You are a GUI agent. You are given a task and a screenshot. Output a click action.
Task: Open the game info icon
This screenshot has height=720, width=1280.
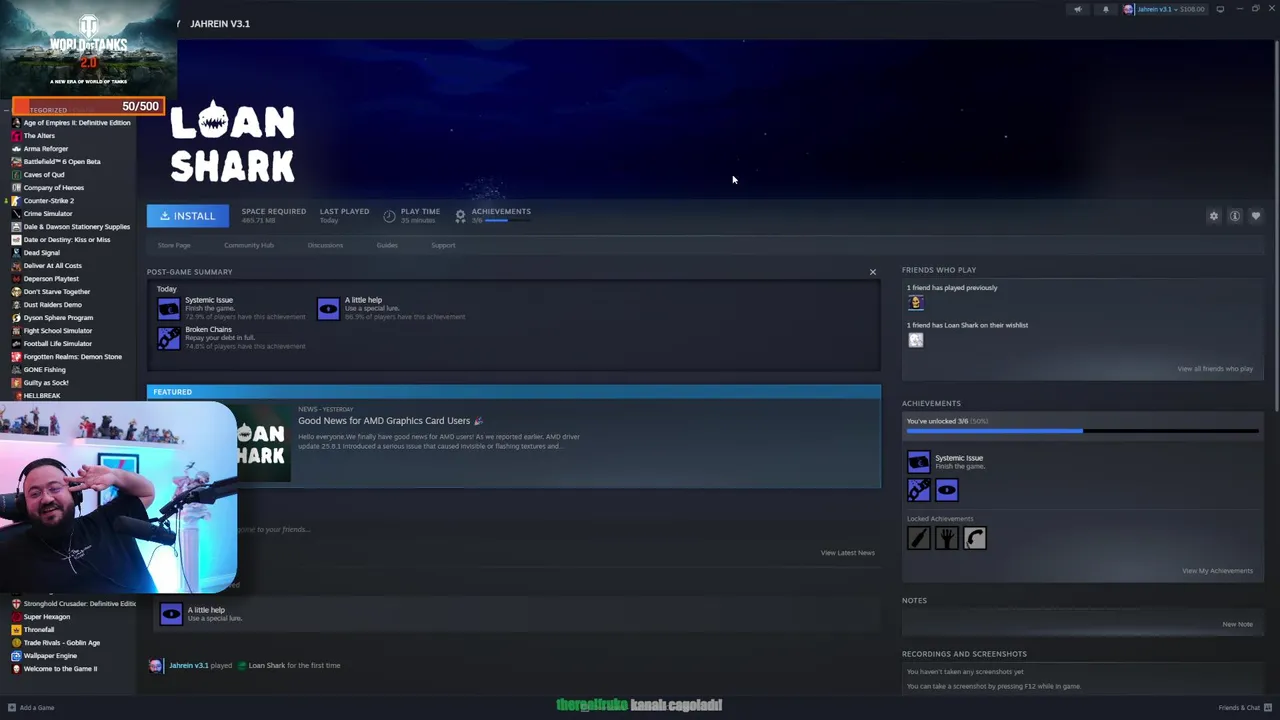click(x=1235, y=216)
